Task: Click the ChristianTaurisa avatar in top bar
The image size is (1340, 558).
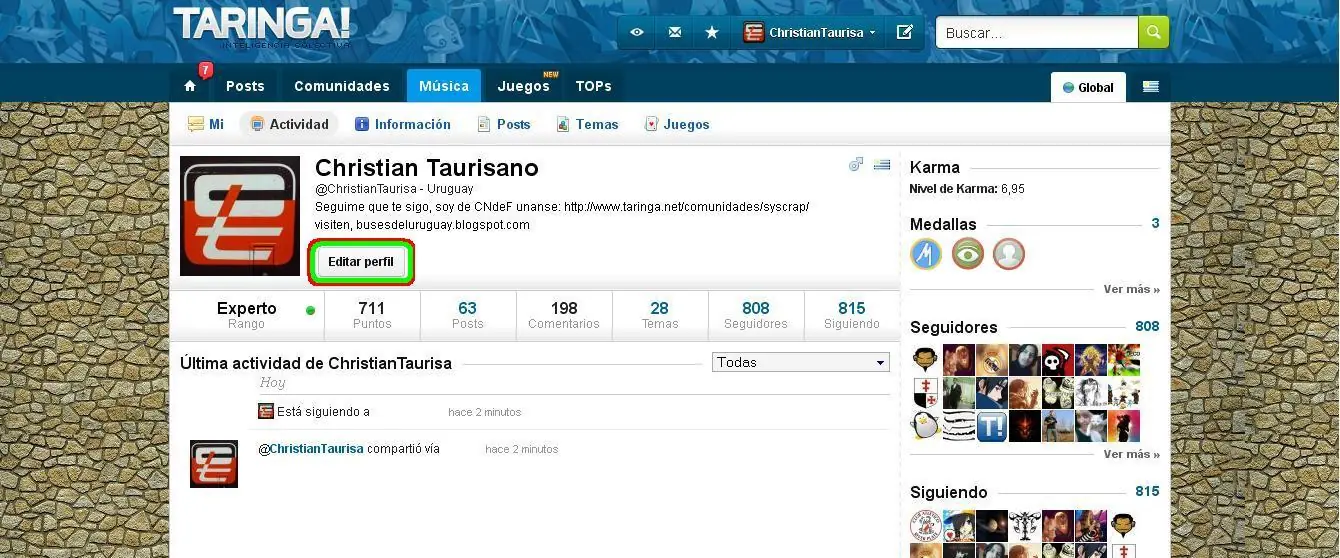Action: [754, 33]
